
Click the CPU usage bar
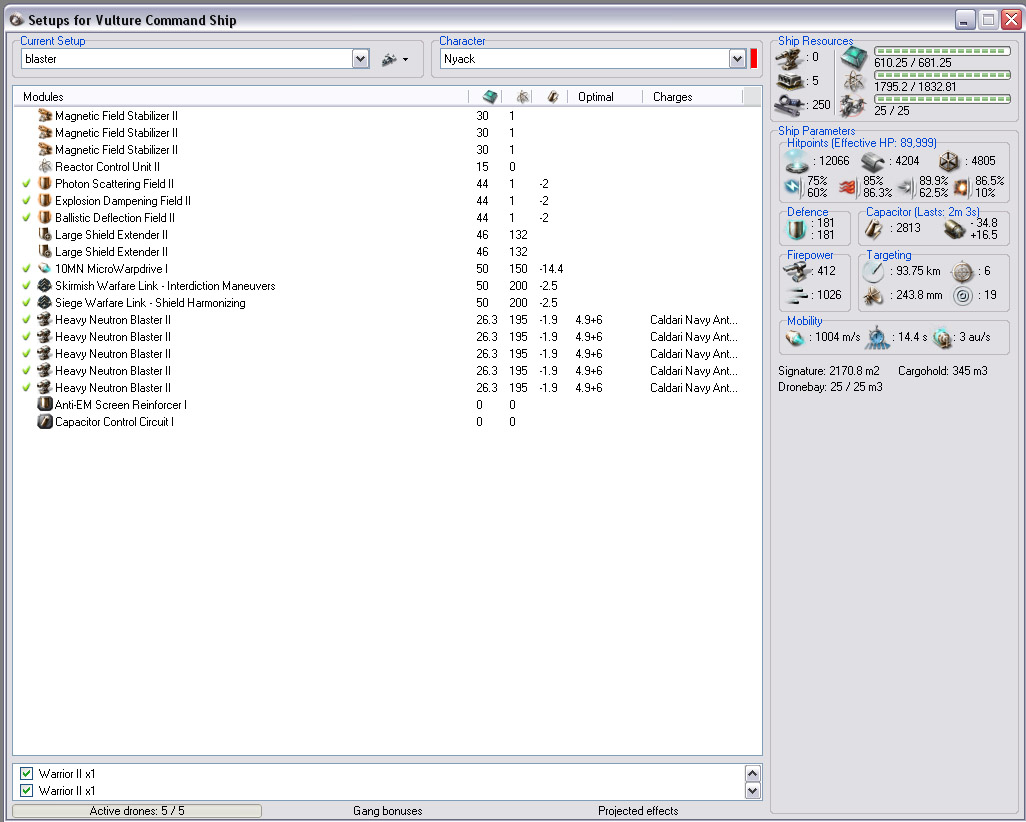click(942, 51)
